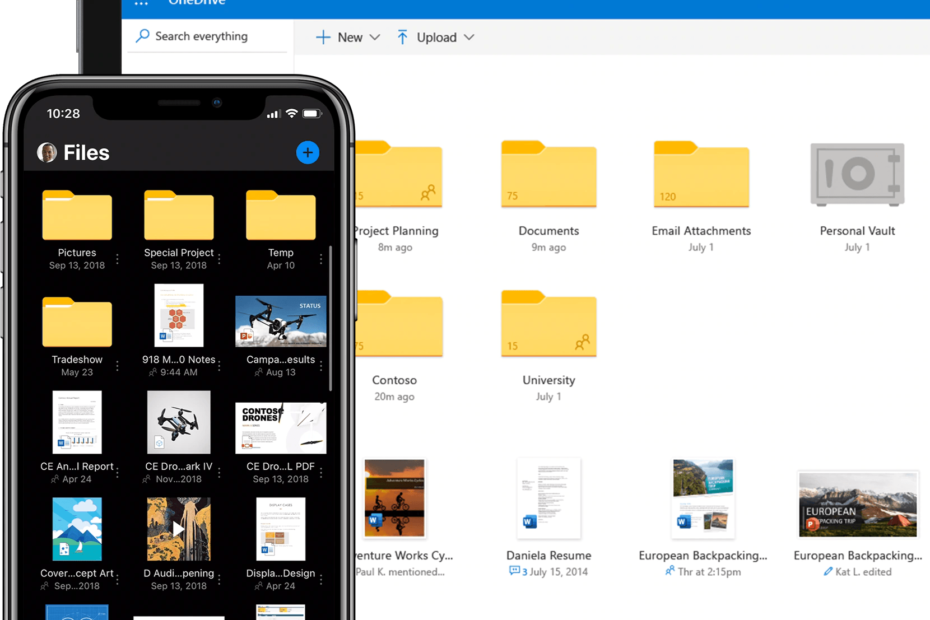Open more options for D Audi...pening
Viewport: 930px width, 620px height.
[x=219, y=580]
